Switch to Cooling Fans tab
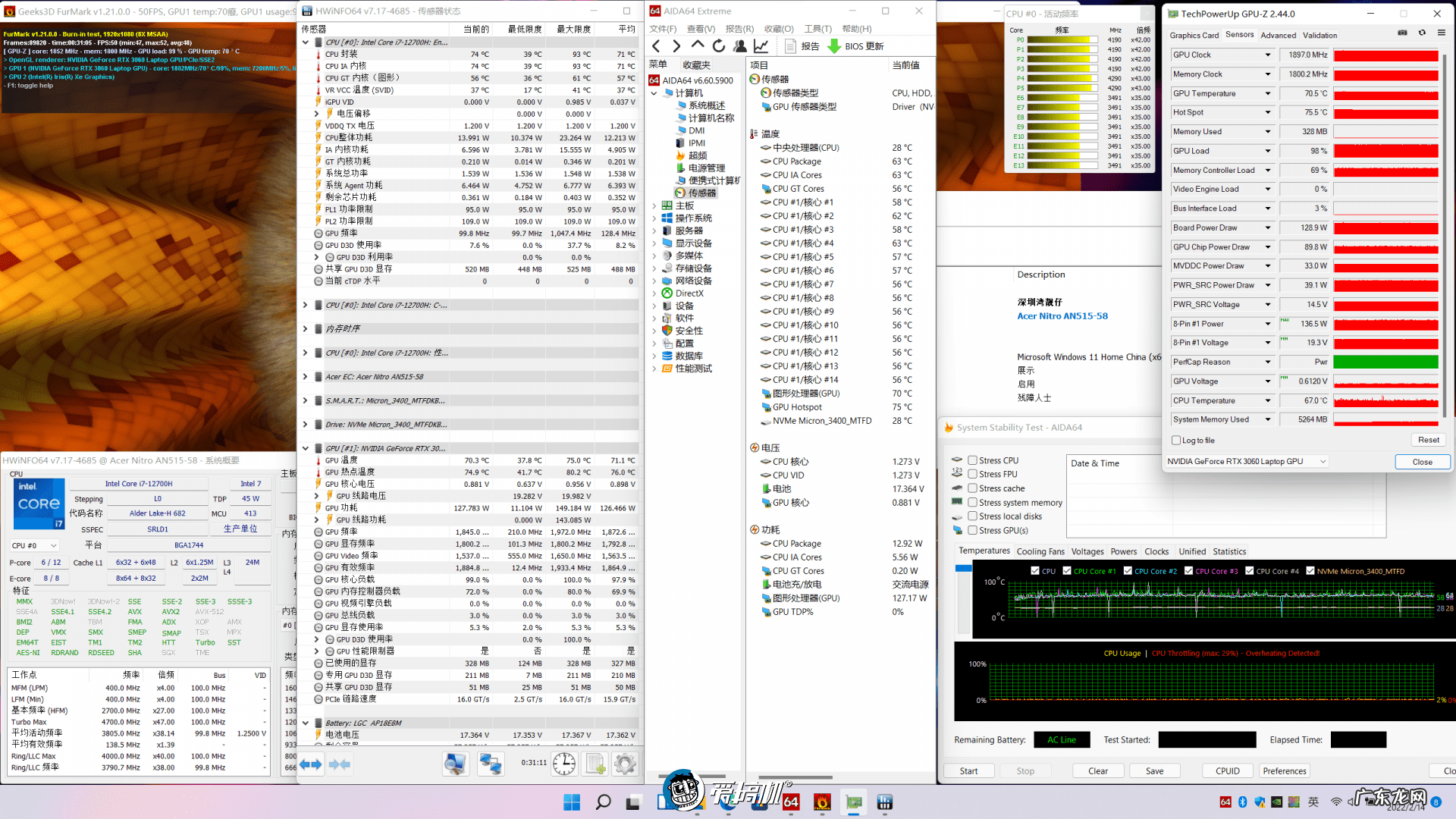Image resolution: width=1456 pixels, height=819 pixels. (x=1040, y=551)
